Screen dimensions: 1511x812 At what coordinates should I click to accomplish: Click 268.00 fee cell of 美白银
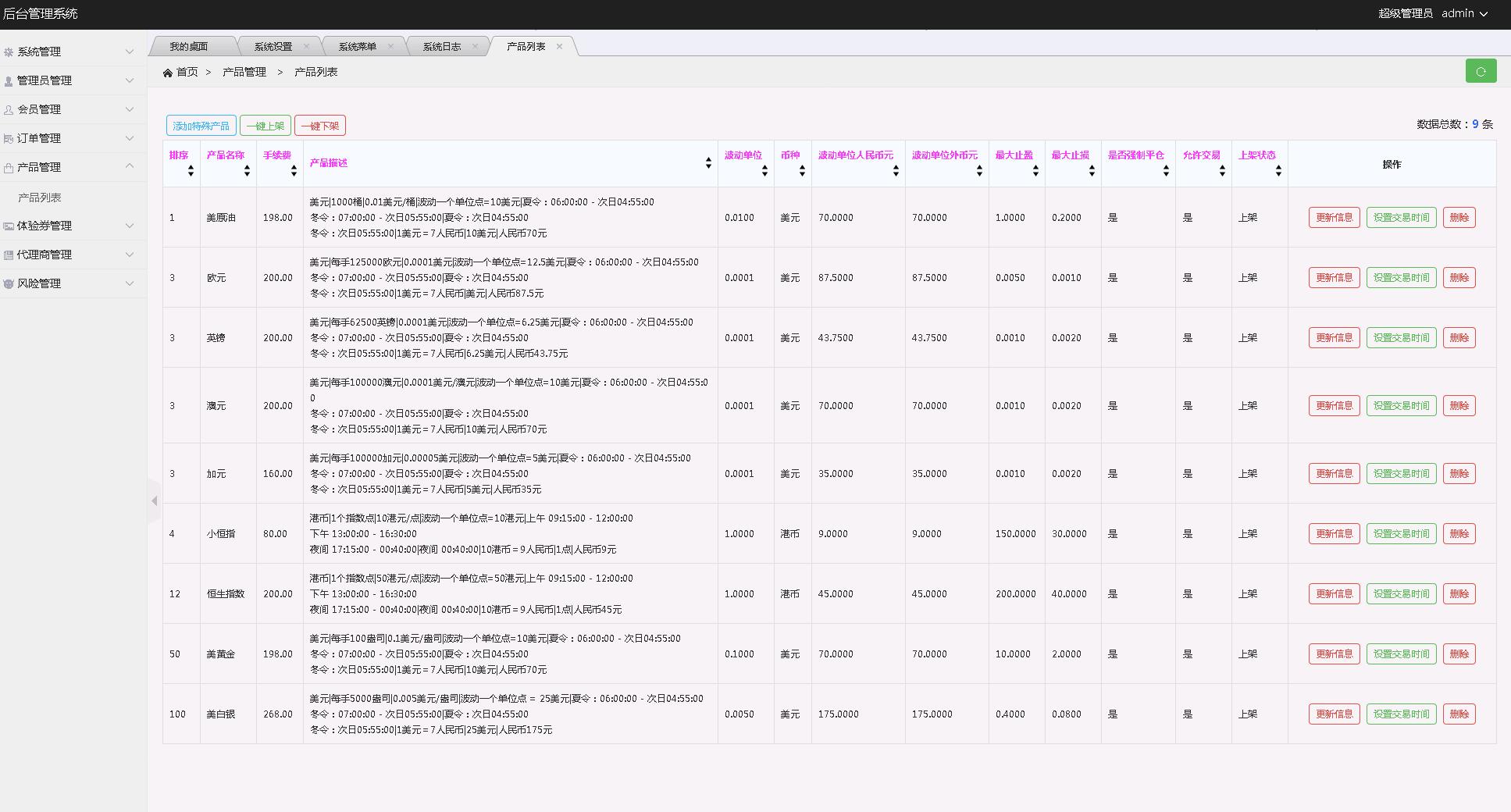click(278, 714)
